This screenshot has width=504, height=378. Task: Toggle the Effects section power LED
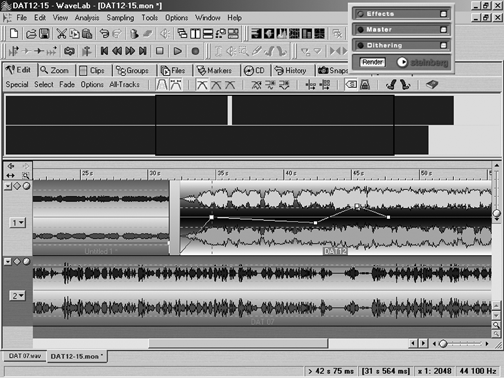[360, 14]
